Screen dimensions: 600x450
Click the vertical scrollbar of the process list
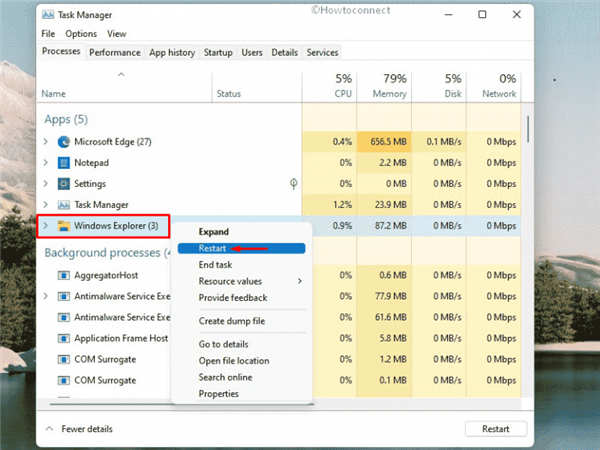tap(528, 130)
